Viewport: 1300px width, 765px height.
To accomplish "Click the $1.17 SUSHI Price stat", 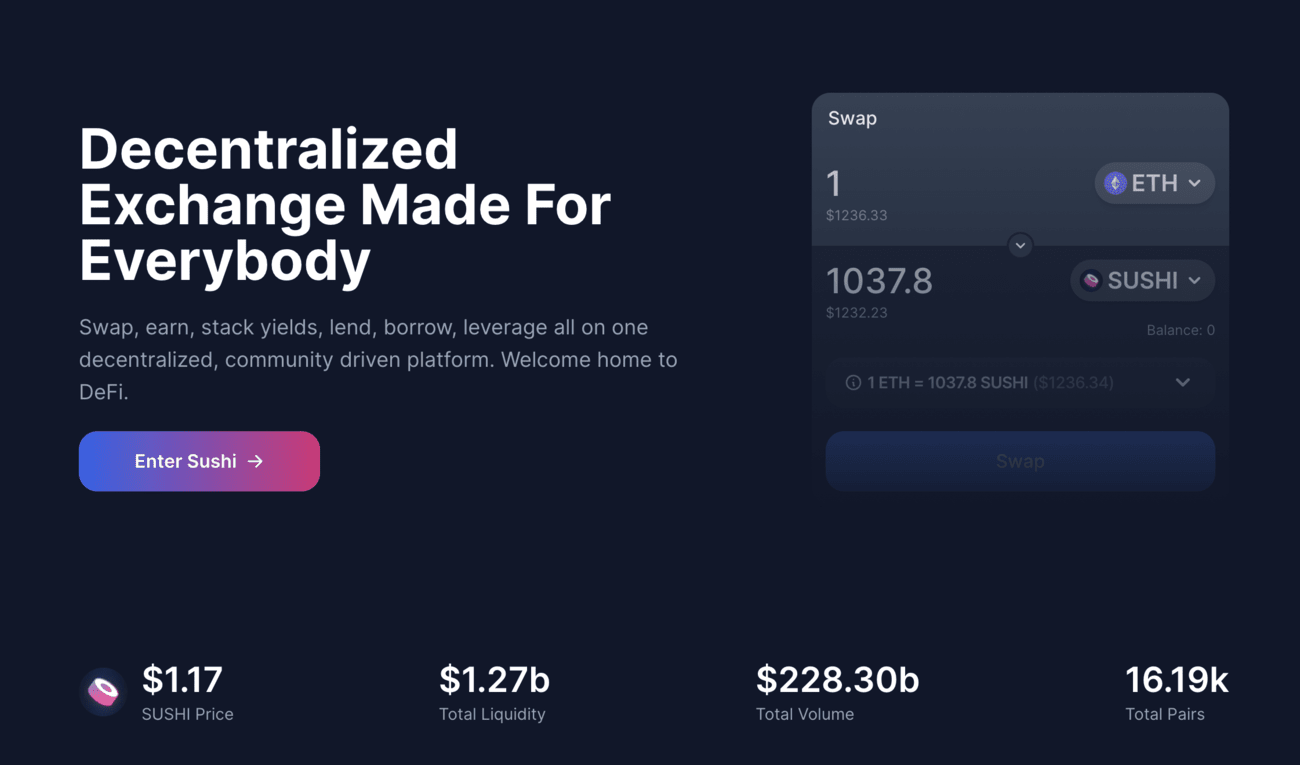I will pos(188,692).
